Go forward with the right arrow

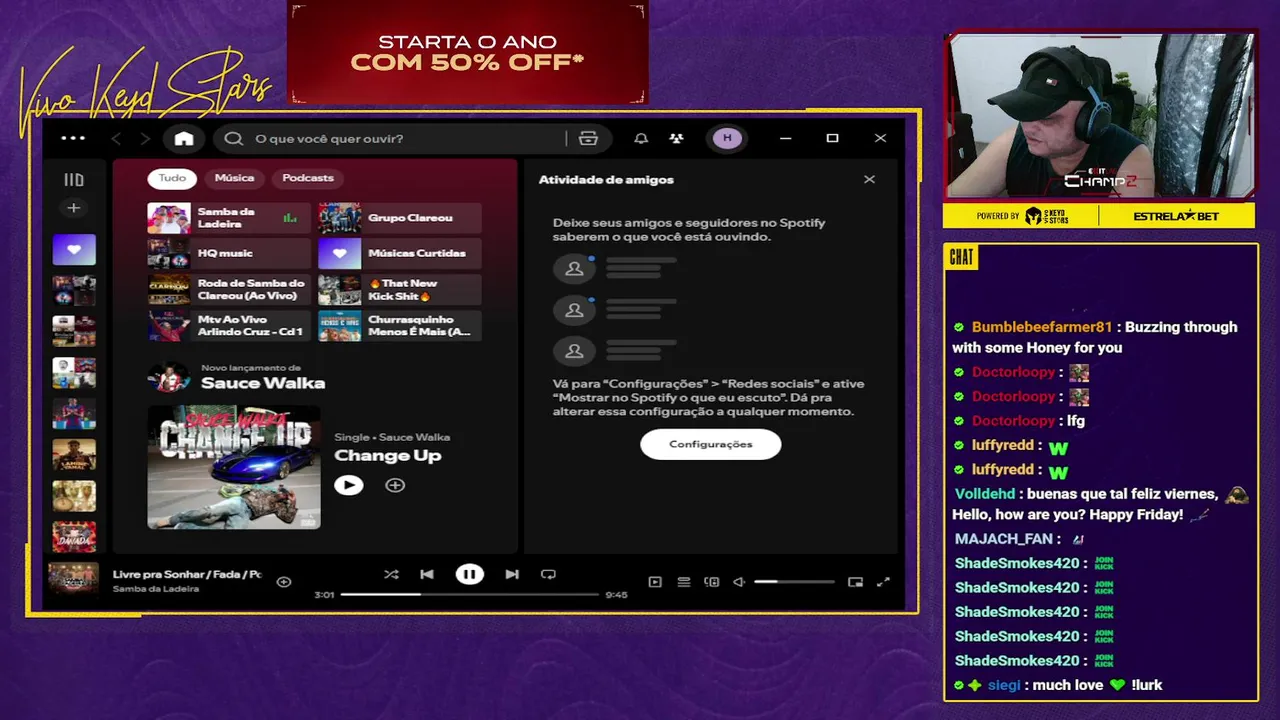[x=145, y=139]
